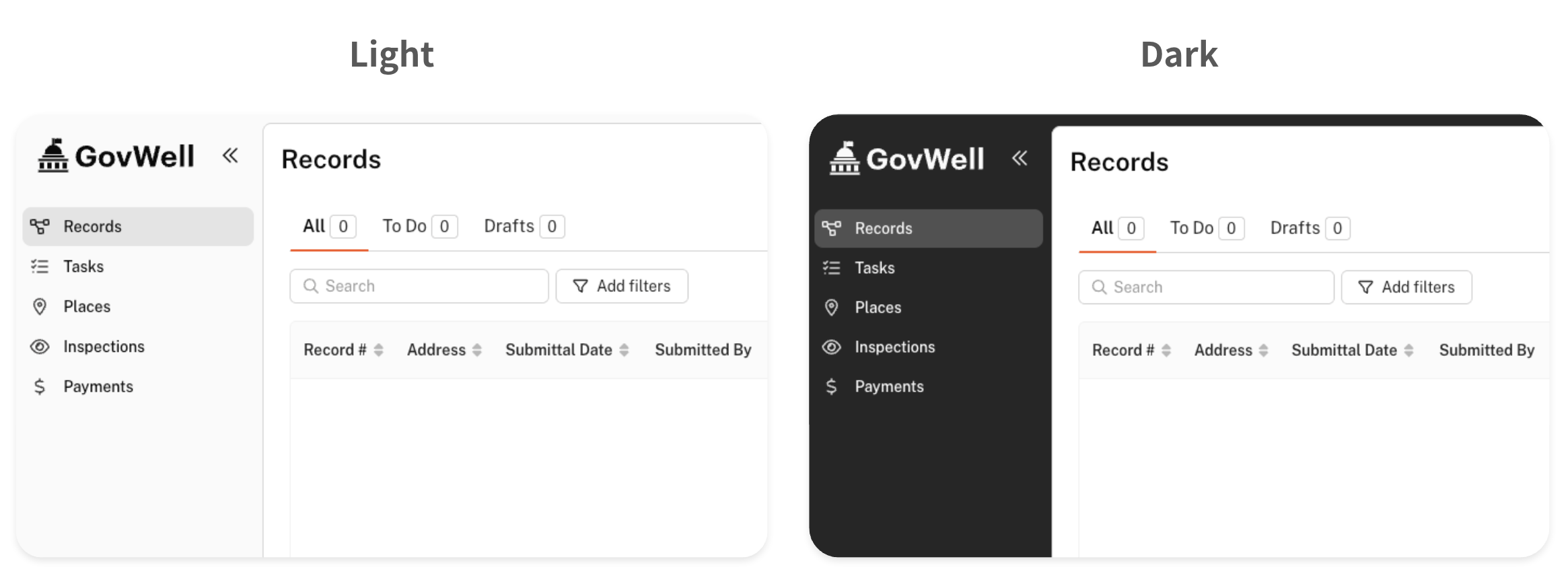This screenshot has width=1568, height=584.
Task: Sort by Address in the light panel
Action: (x=476, y=350)
